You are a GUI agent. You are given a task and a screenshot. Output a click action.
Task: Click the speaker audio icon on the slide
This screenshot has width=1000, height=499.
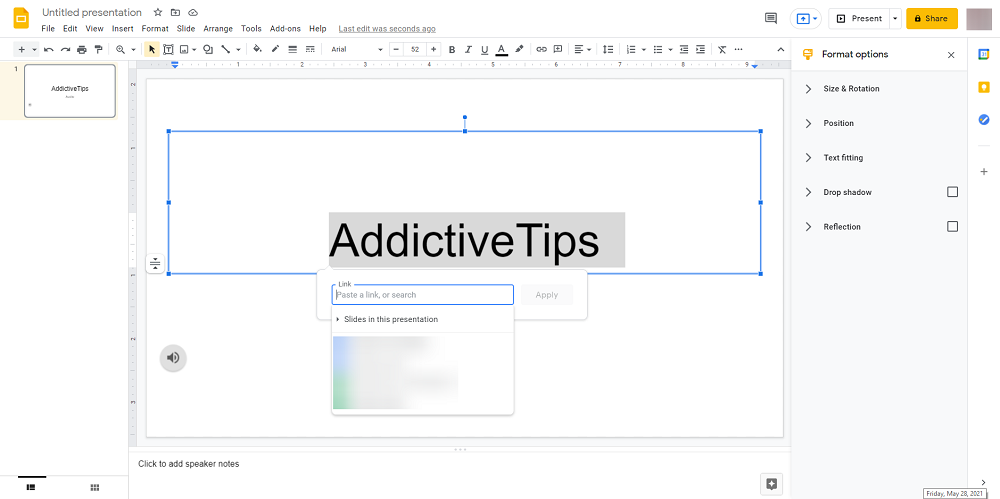[173, 358]
